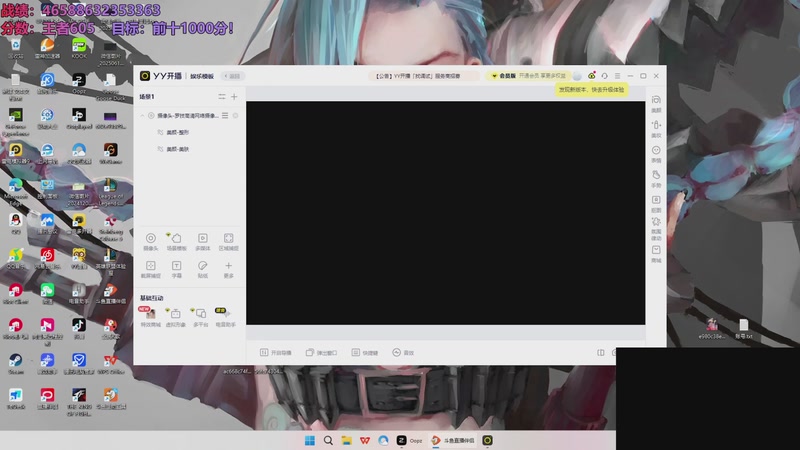Click the YY开播 icon on taskbar
This screenshot has height=450, width=800.
pos(488,440)
